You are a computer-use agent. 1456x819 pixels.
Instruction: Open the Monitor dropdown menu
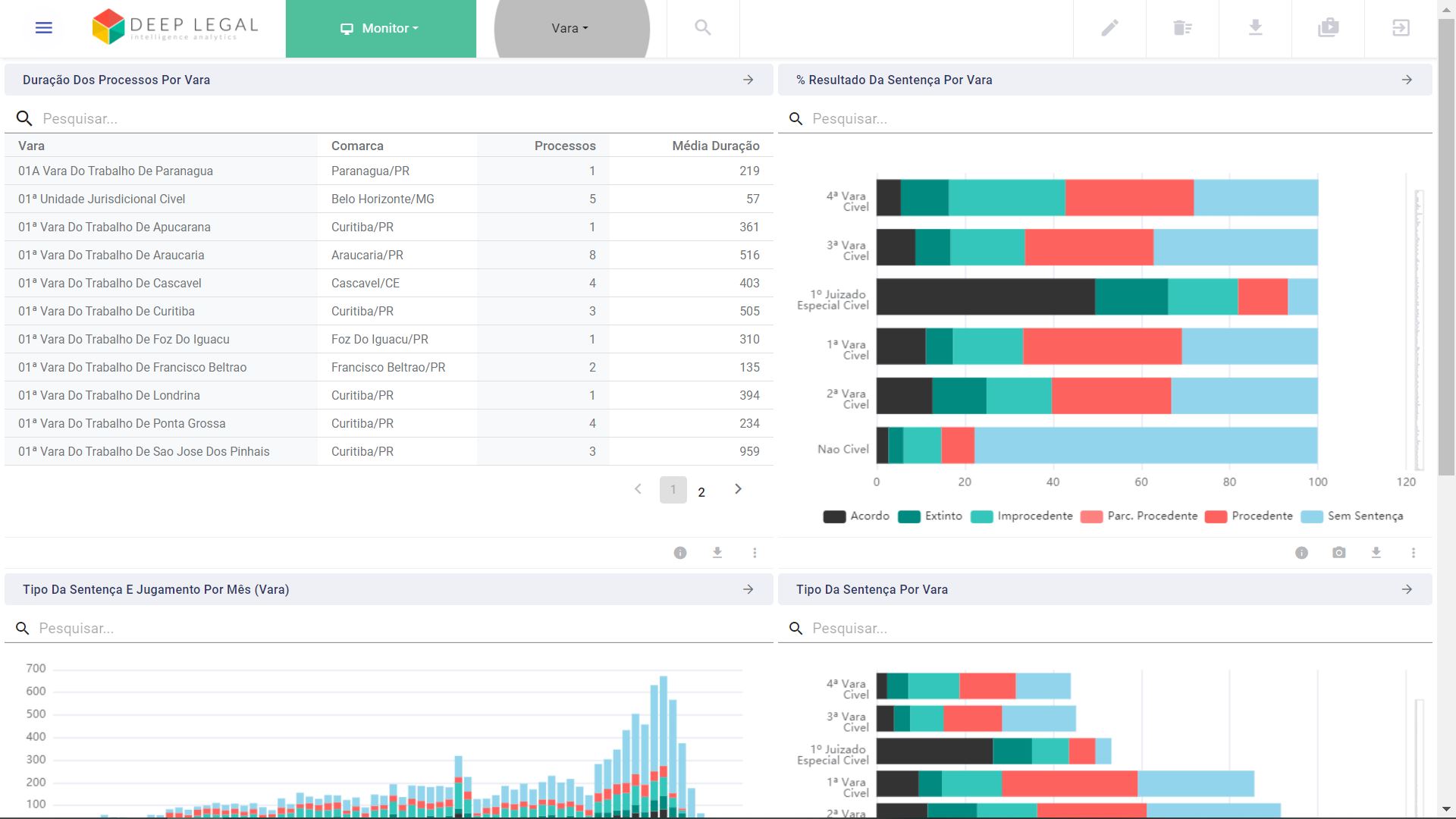pos(381,27)
